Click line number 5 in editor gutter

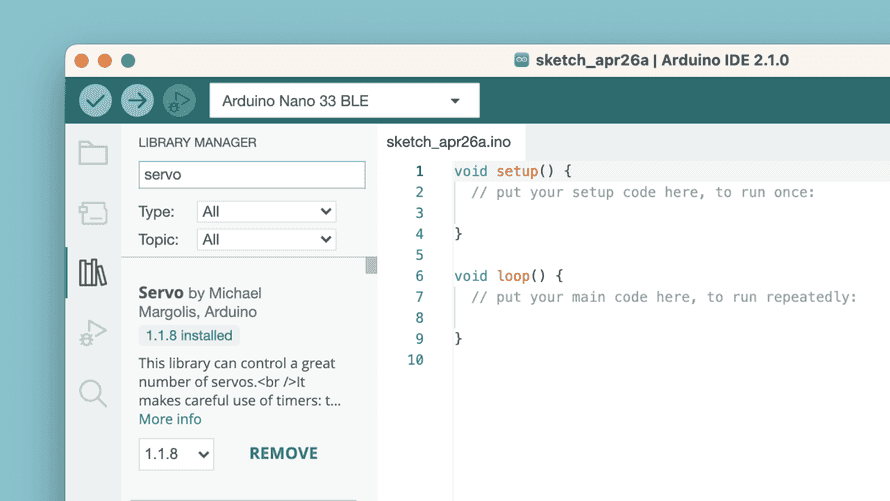(x=419, y=255)
